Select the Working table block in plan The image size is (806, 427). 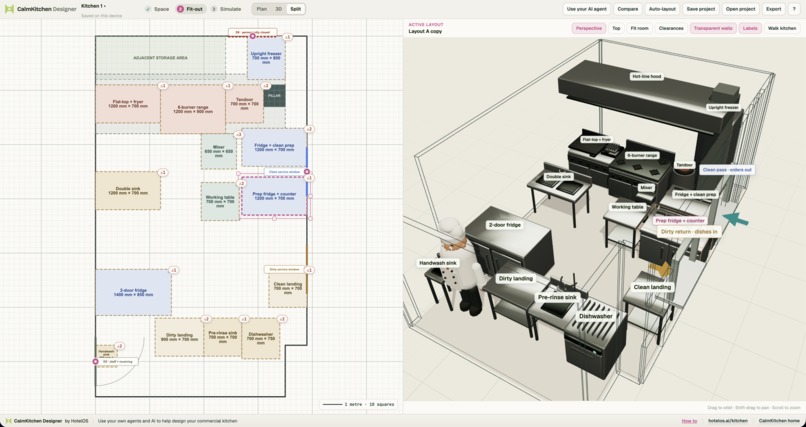point(219,201)
